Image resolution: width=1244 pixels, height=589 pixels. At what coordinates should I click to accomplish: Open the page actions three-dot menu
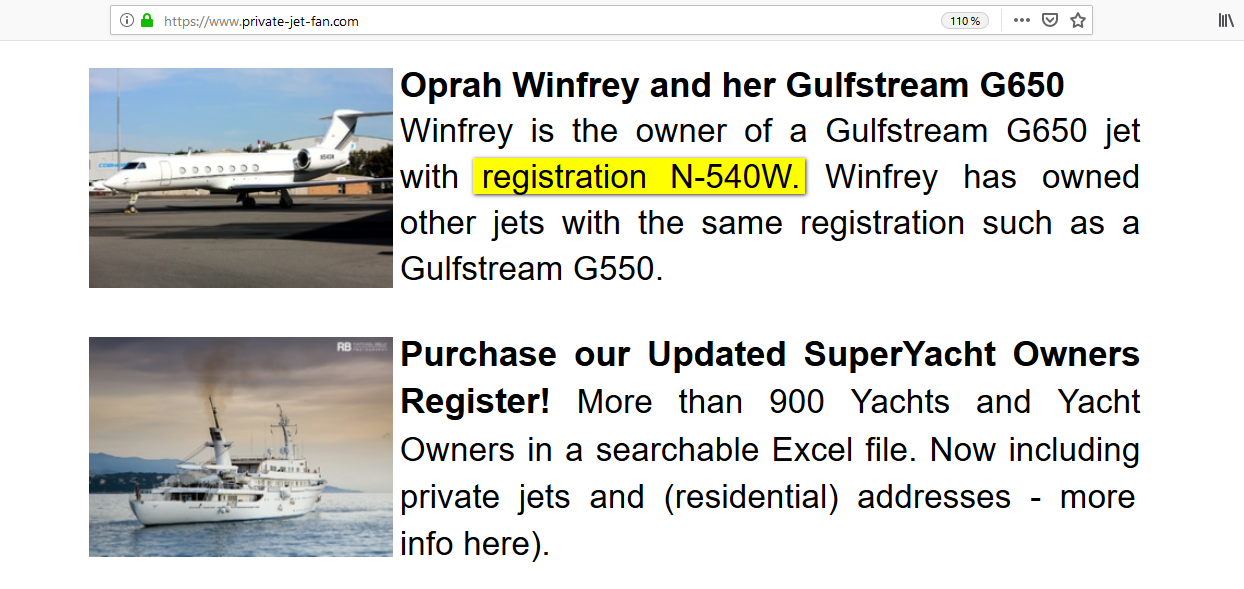1021,20
